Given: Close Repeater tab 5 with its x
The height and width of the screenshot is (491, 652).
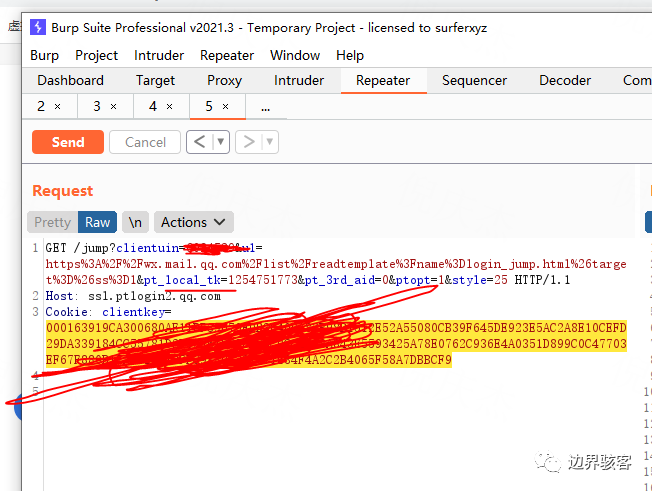Looking at the screenshot, I should click(x=225, y=107).
